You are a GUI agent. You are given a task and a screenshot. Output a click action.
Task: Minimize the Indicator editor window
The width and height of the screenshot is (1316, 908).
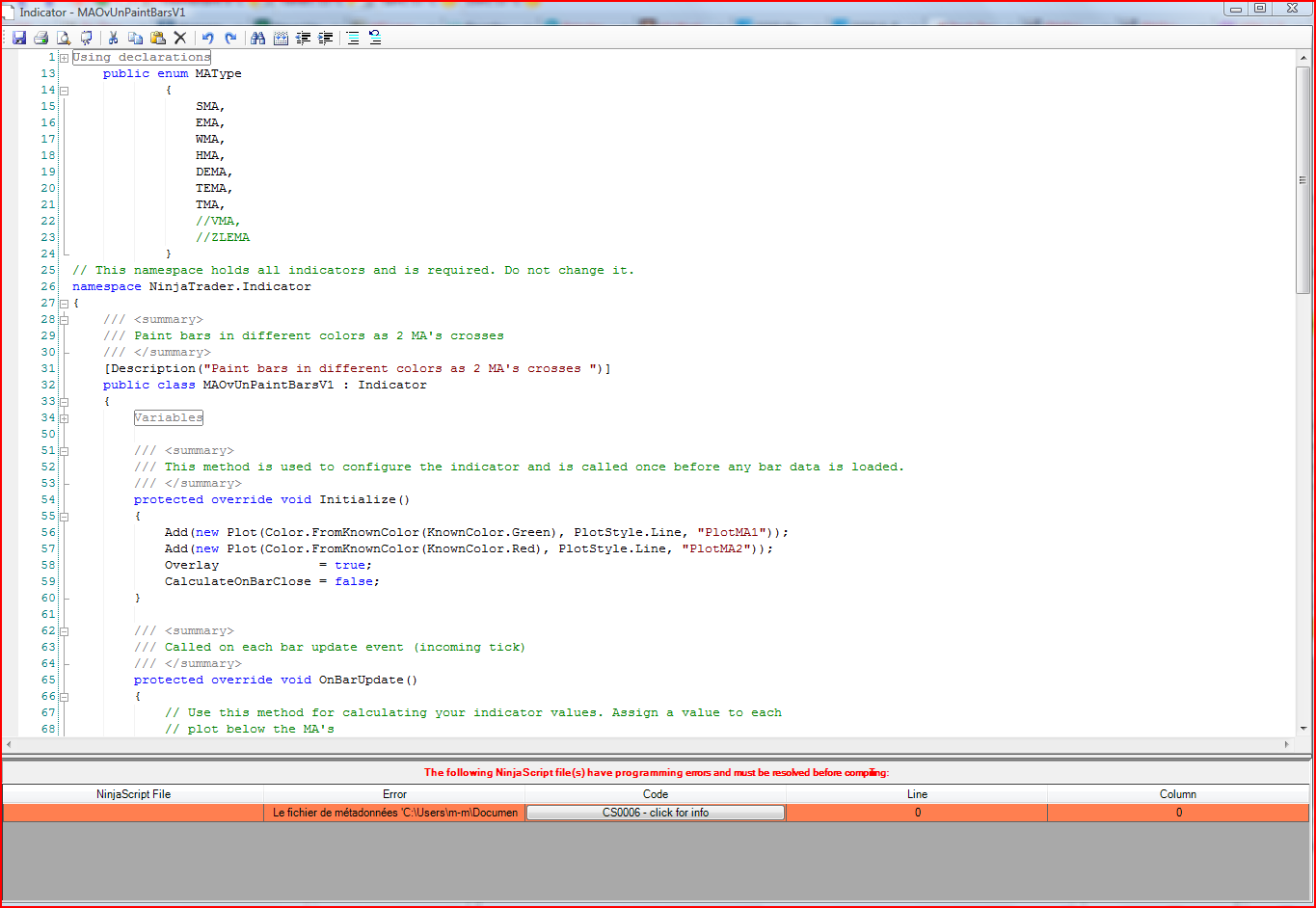(x=1237, y=8)
